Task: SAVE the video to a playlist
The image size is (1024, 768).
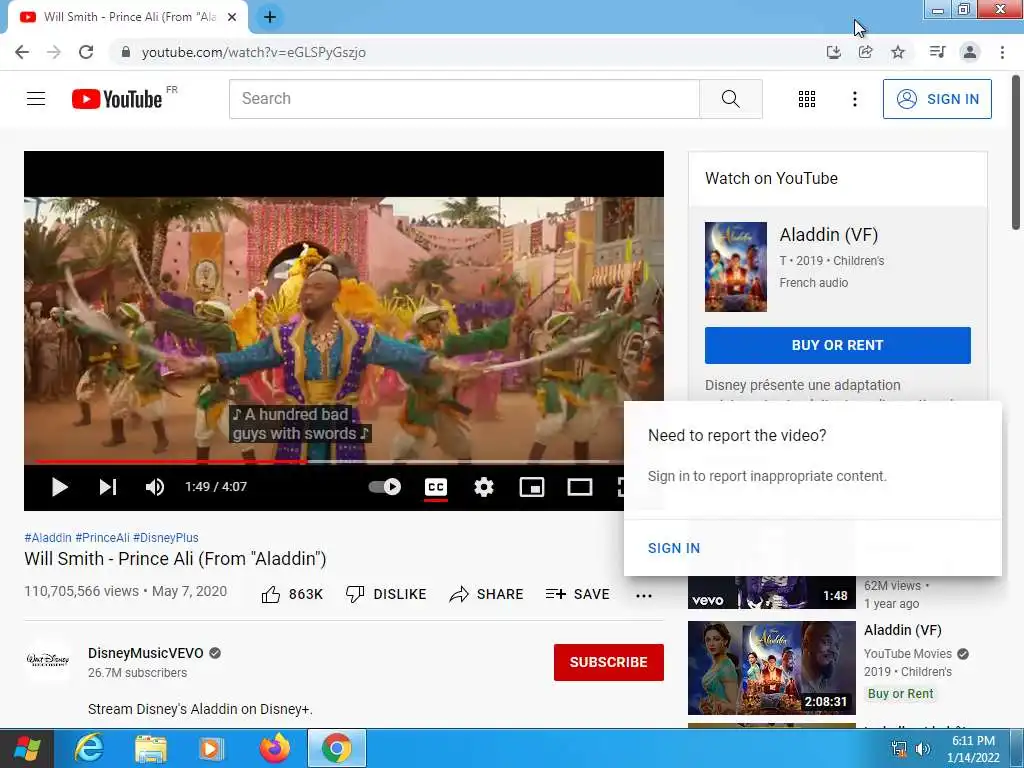Action: click(x=577, y=594)
